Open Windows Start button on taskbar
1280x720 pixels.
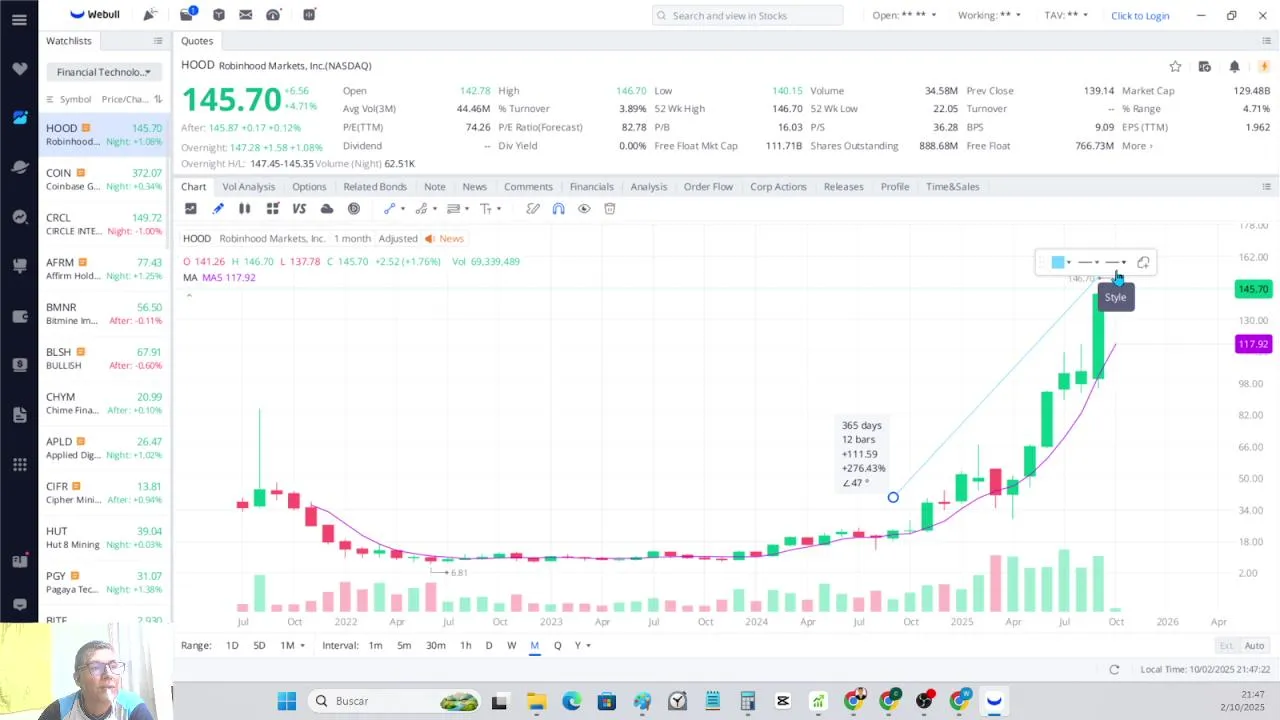(x=287, y=701)
